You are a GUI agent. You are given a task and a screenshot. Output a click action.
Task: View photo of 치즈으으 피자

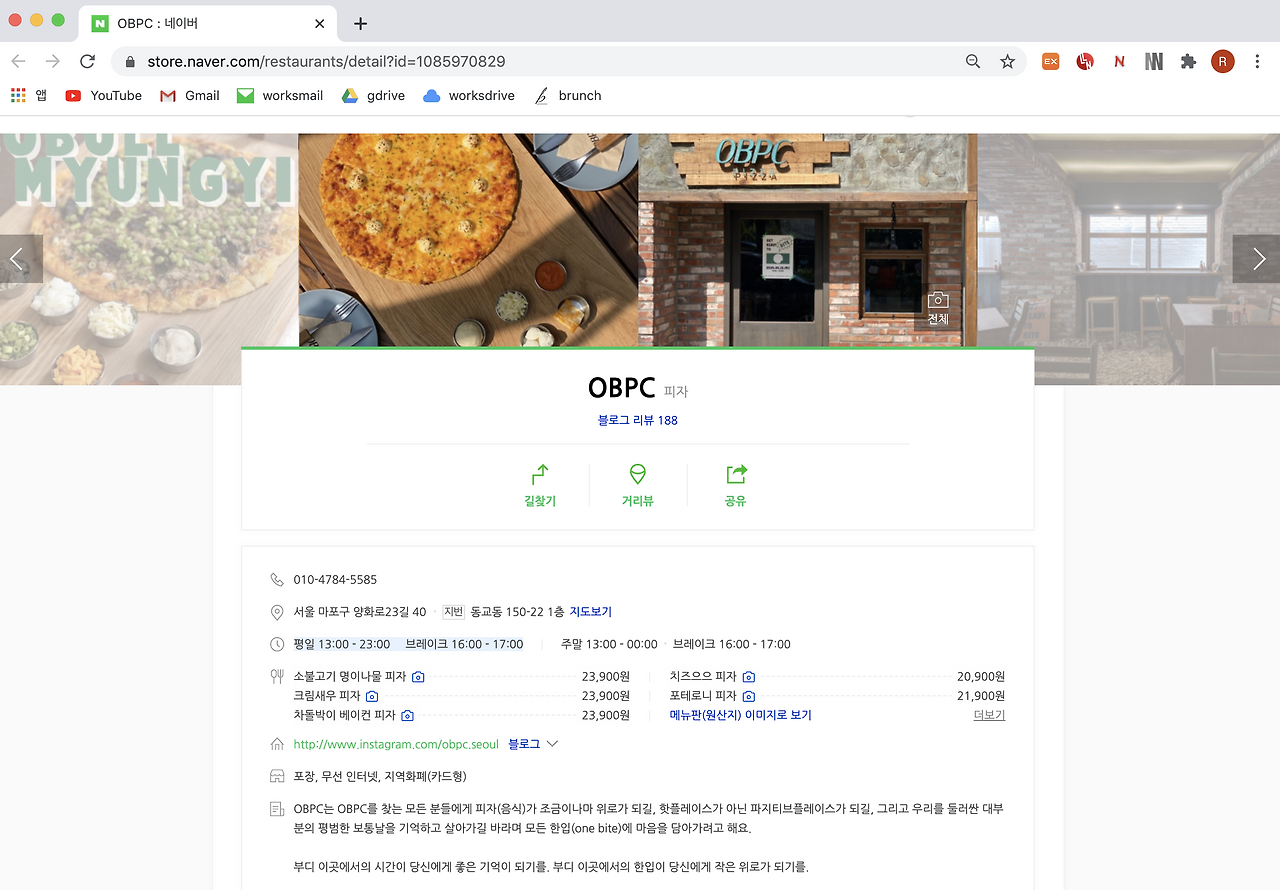point(748,677)
